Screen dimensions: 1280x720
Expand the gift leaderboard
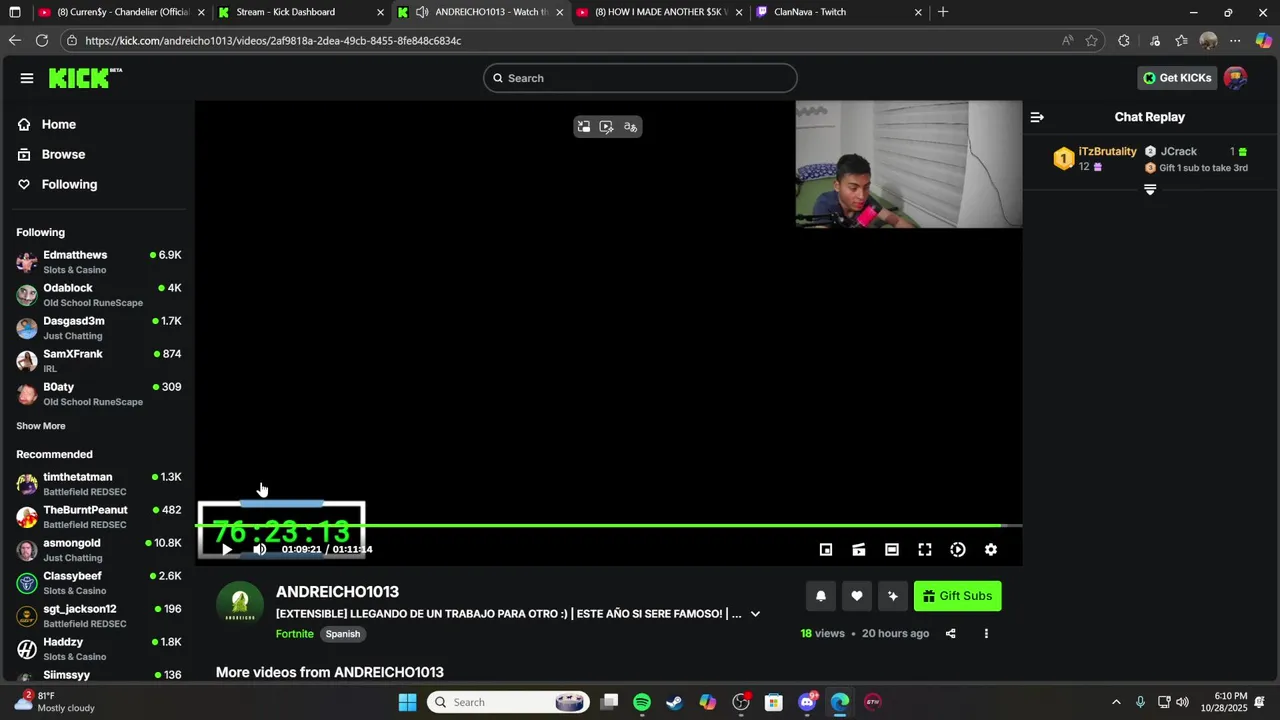1150,190
